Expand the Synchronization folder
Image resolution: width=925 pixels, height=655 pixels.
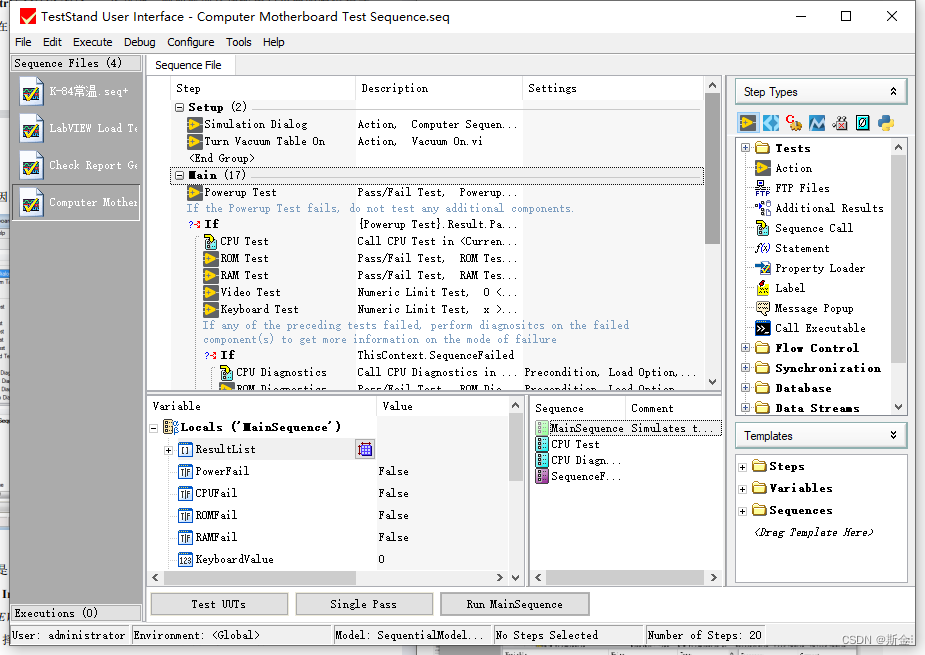[746, 368]
